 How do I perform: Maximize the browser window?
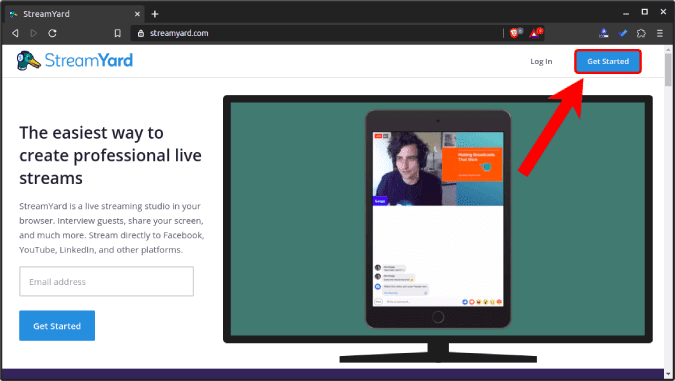(644, 12)
